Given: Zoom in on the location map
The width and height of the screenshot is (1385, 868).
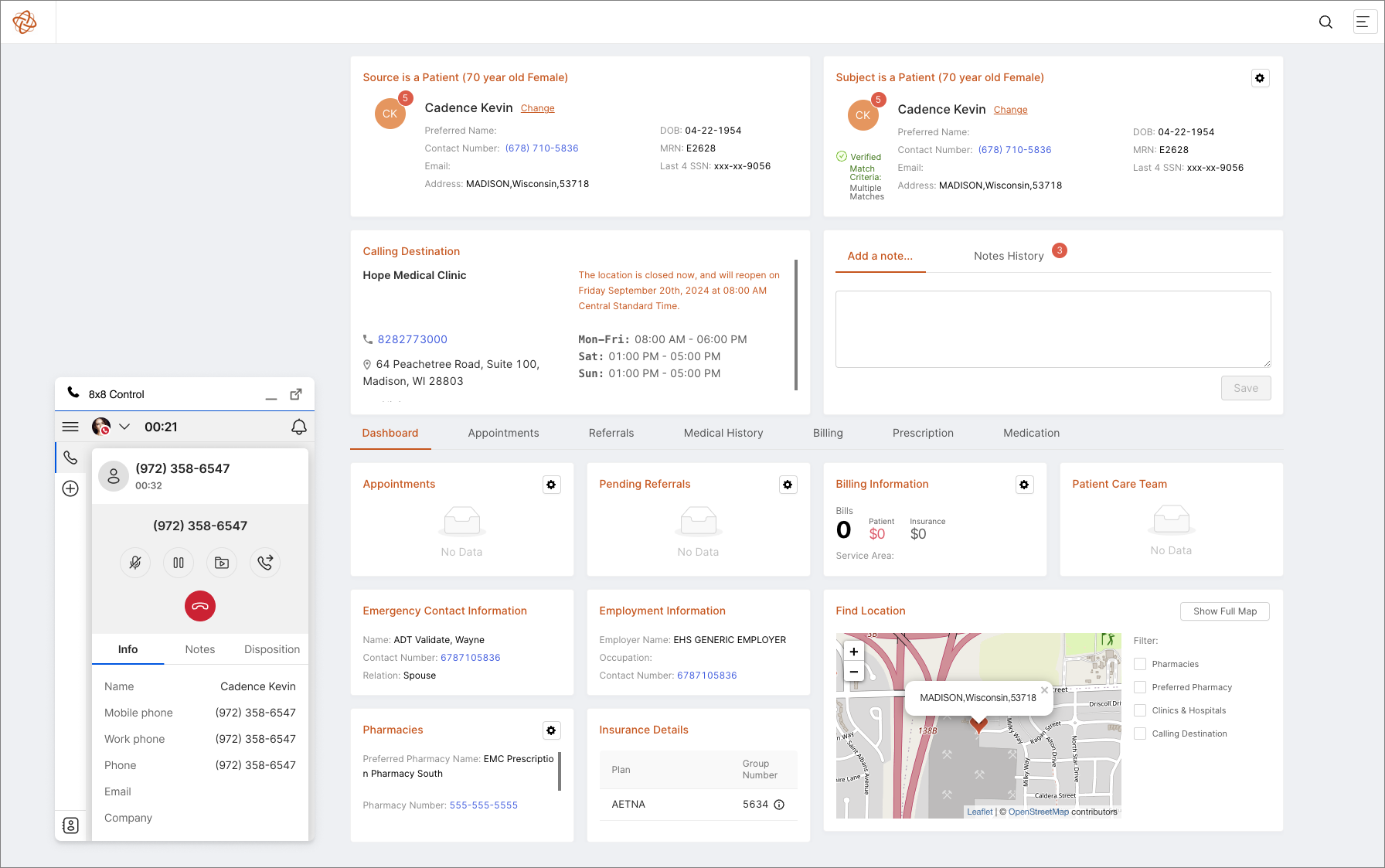Looking at the screenshot, I should click(x=854, y=652).
